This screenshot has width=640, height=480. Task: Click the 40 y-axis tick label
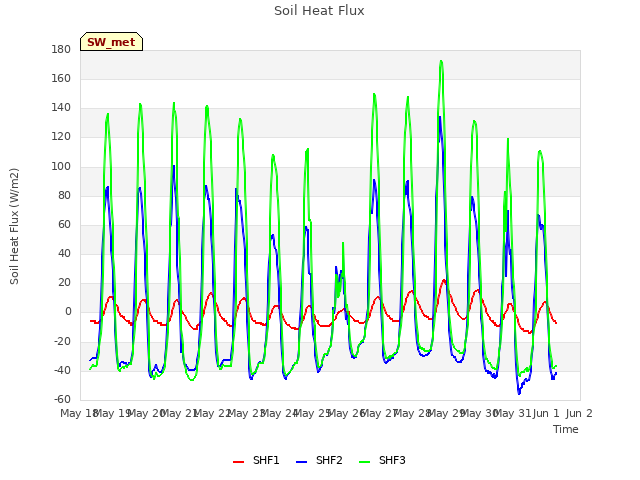pos(64,253)
